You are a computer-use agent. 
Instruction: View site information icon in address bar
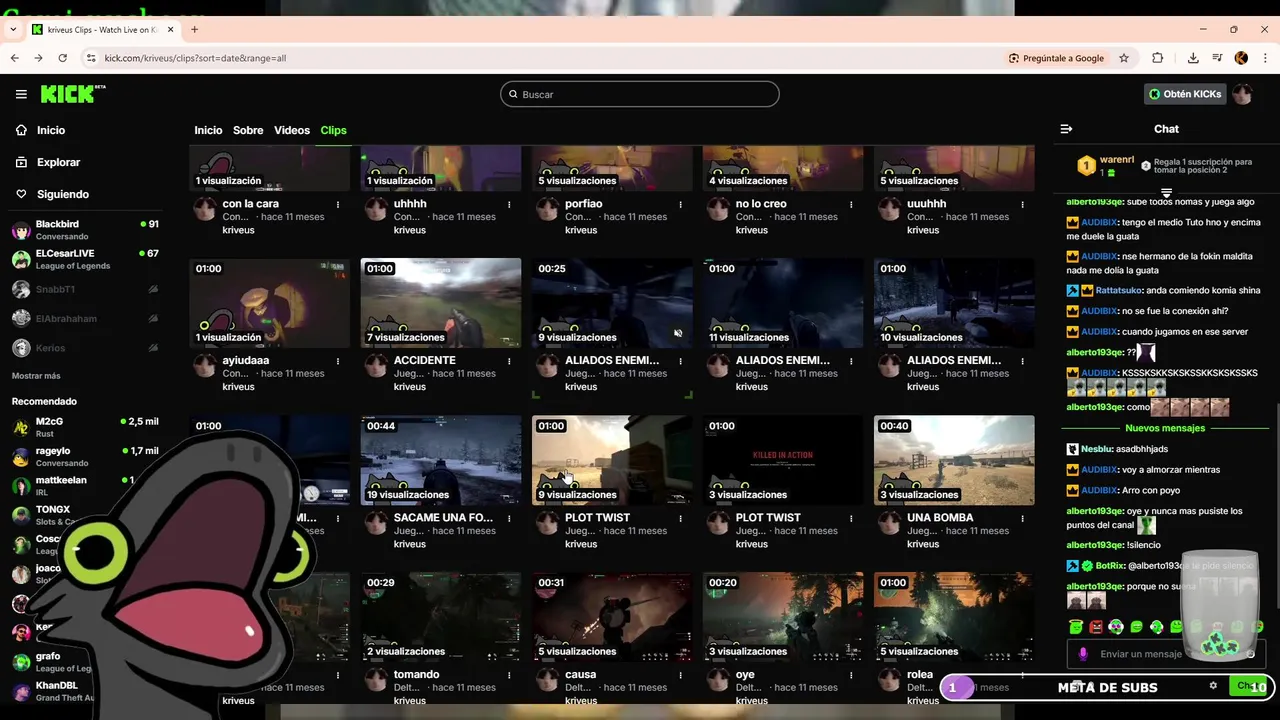pos(91,58)
